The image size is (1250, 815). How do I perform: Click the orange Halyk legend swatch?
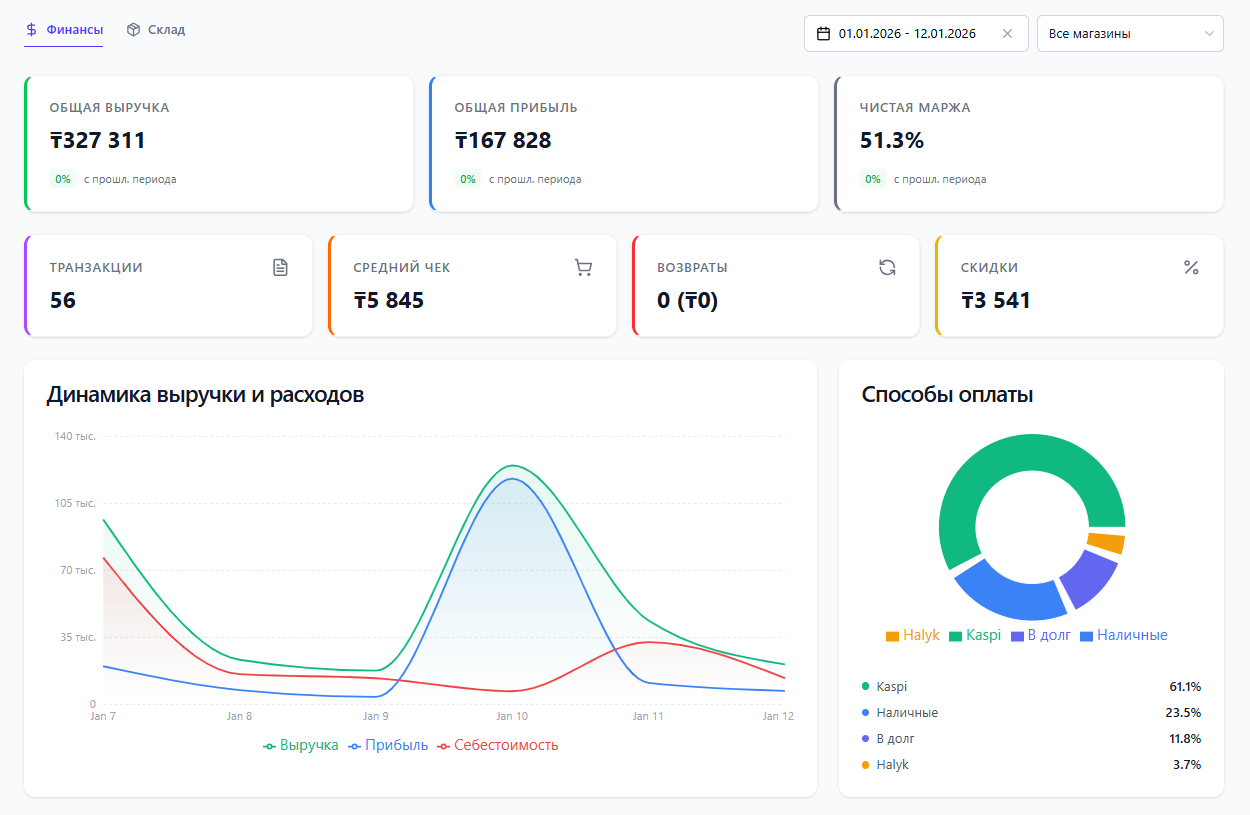(x=892, y=636)
